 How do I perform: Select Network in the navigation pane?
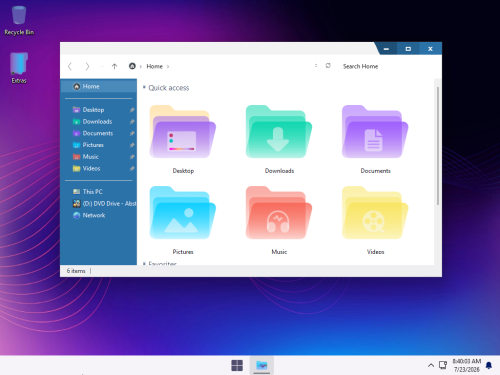coord(94,215)
